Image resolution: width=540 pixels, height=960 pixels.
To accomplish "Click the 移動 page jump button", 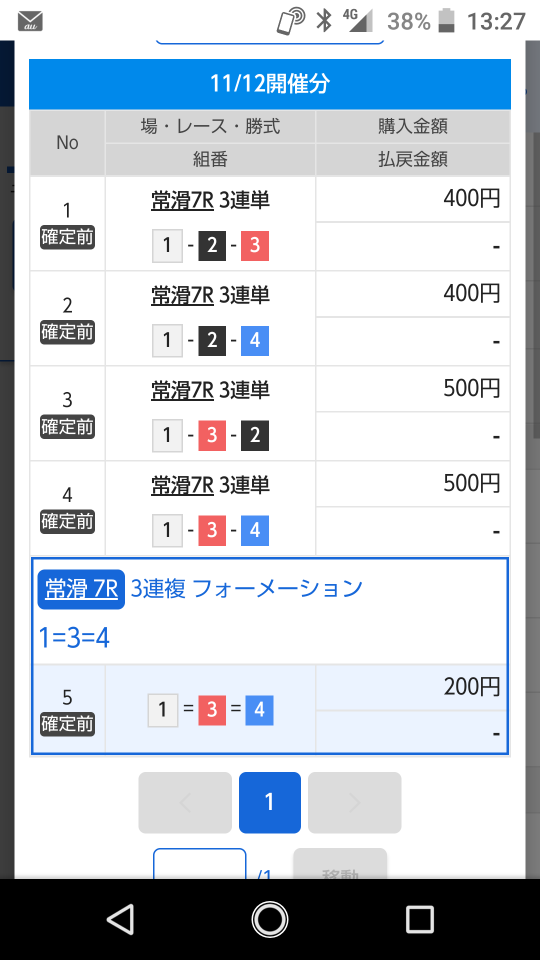I will pos(340,863).
